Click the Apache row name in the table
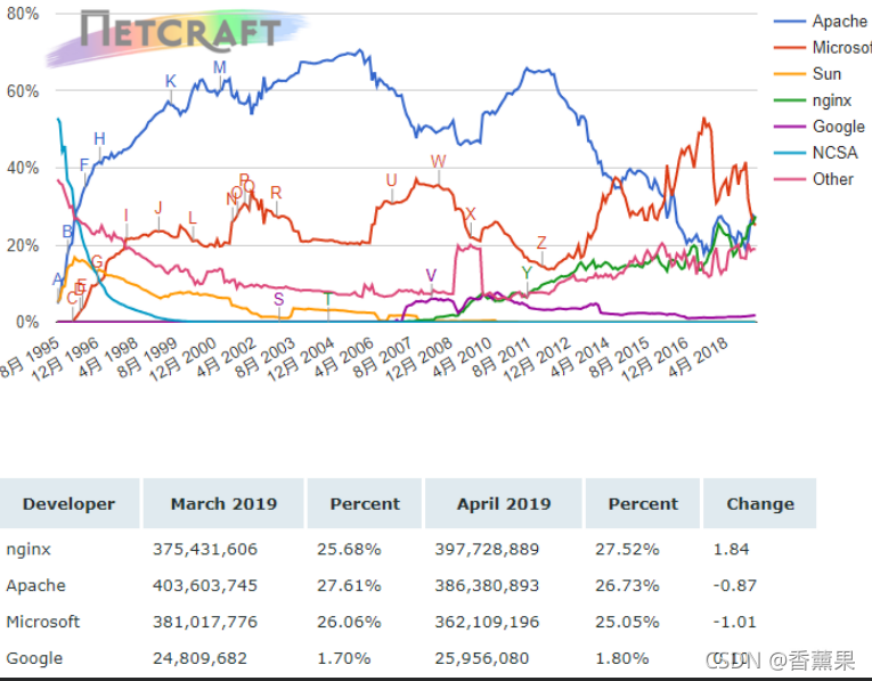The image size is (873, 681). [36, 585]
